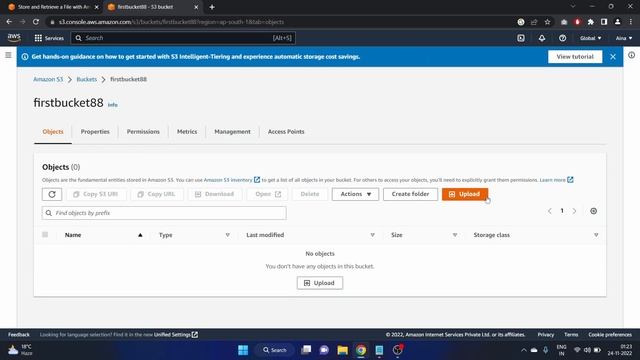The width and height of the screenshot is (640, 360).
Task: Click View tutorial button
Action: (575, 57)
